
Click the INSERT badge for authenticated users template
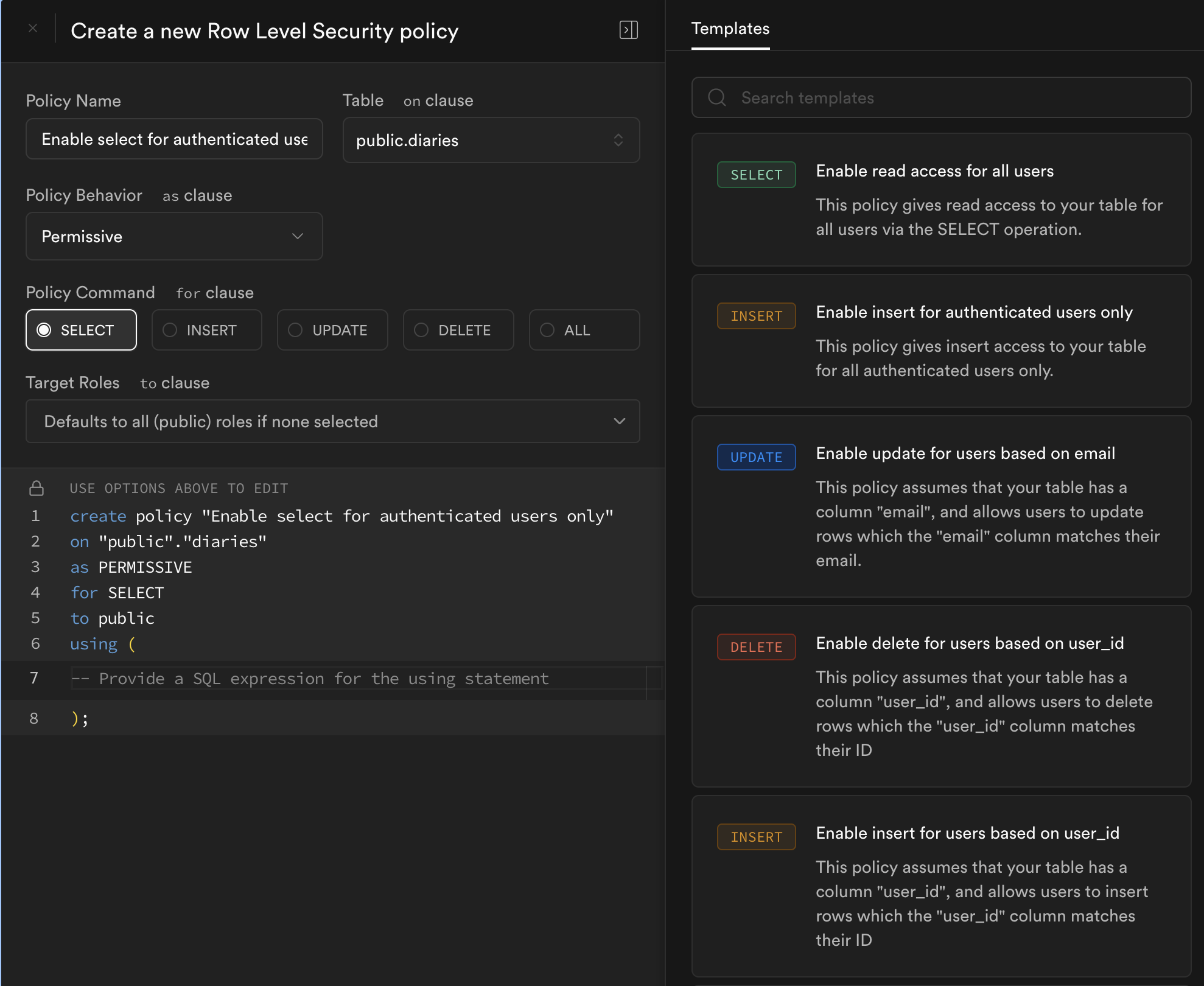[x=756, y=316]
